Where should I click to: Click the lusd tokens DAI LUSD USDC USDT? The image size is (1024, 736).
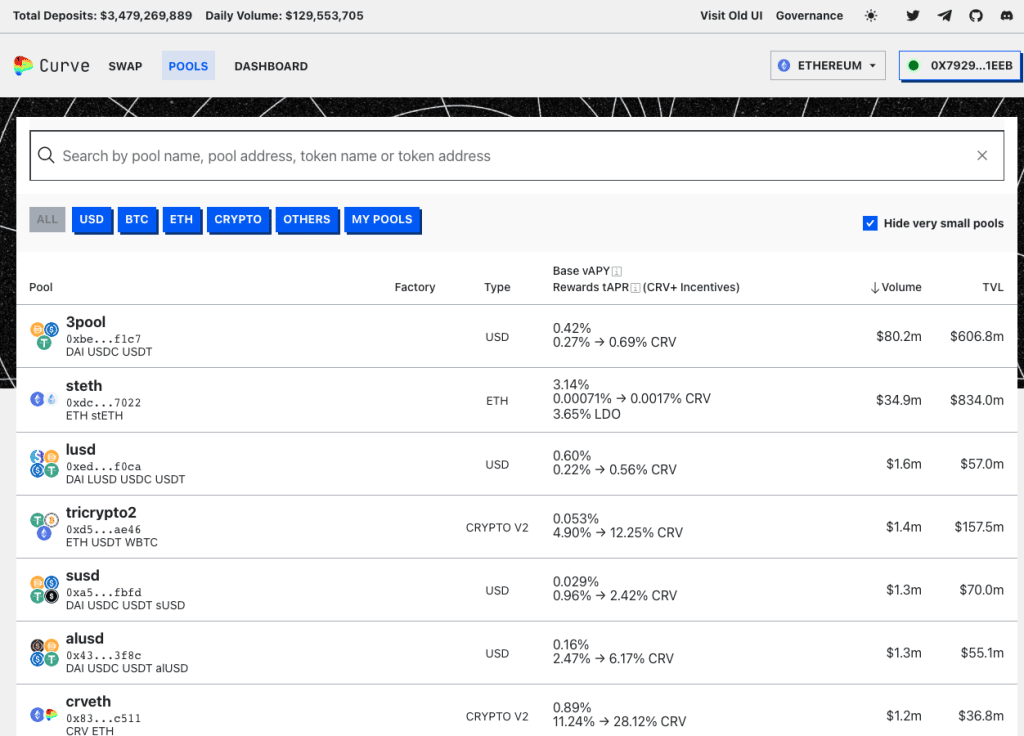click(125, 479)
